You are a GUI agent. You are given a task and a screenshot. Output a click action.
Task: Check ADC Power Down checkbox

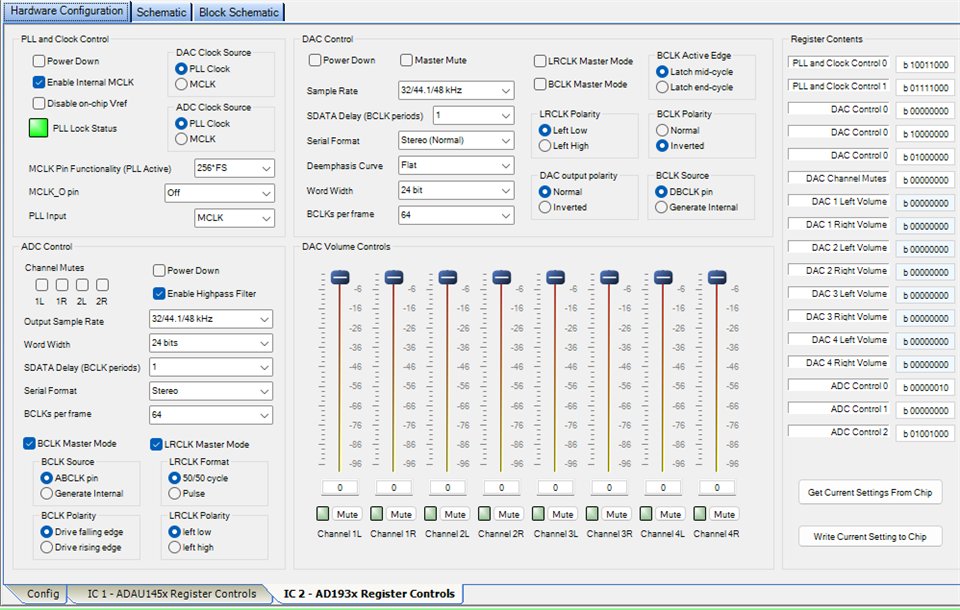pos(159,270)
